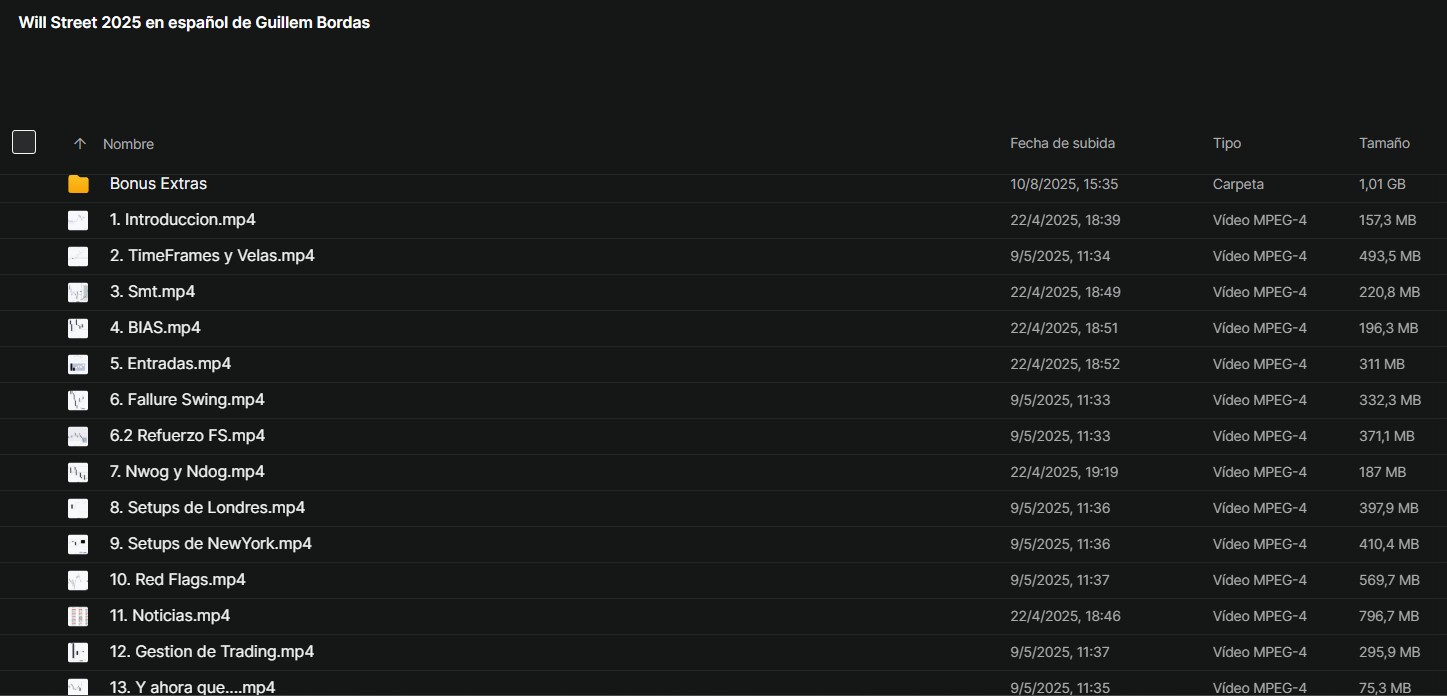Viewport: 1447px width, 696px height.
Task: Click the 7. Nwog y Ndog.mp4 icon
Action: (x=78, y=472)
